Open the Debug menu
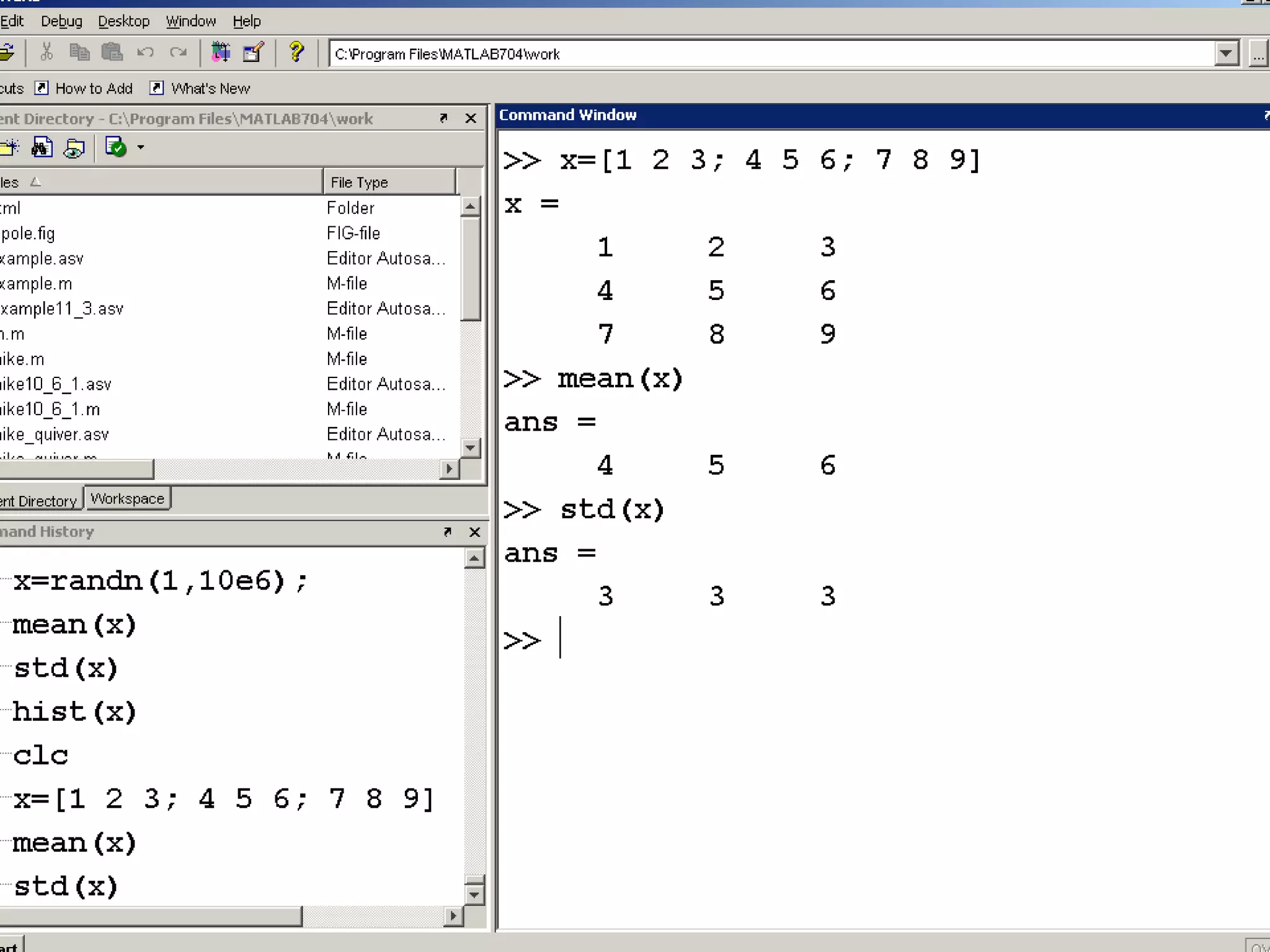1270x952 pixels. tap(61, 21)
